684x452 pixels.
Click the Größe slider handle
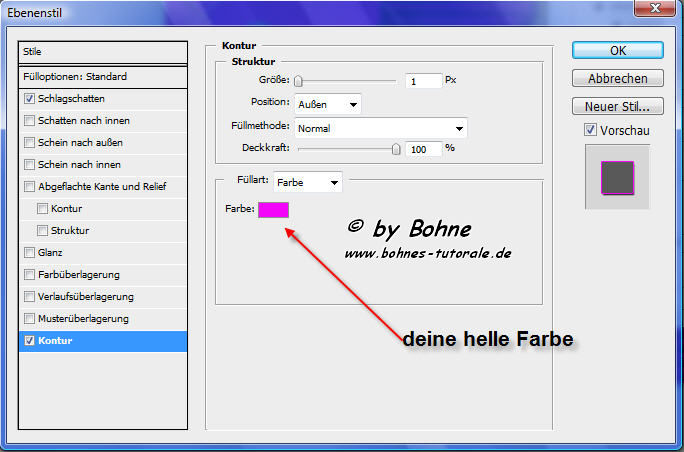(298, 81)
